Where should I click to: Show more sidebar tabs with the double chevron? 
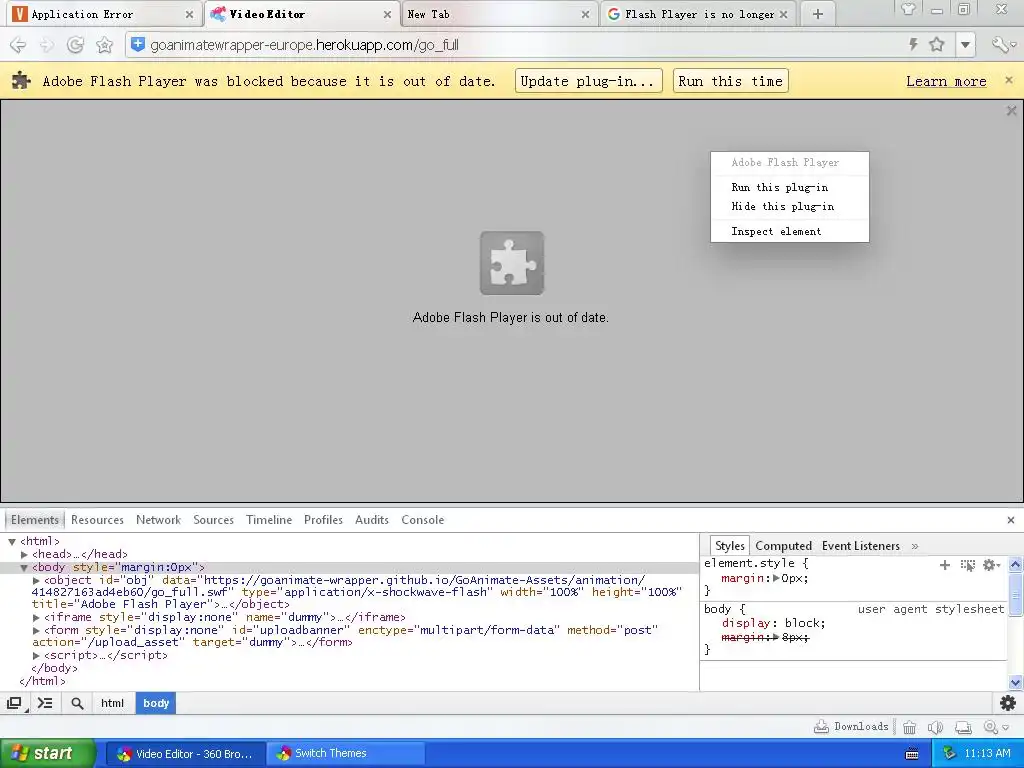(914, 546)
